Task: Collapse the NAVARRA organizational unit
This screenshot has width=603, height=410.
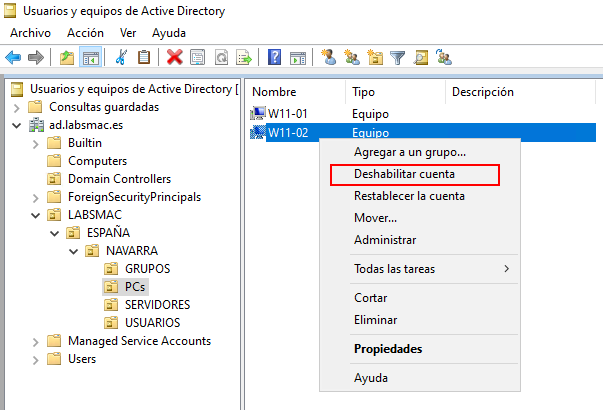Action: pyautogui.click(x=73, y=251)
